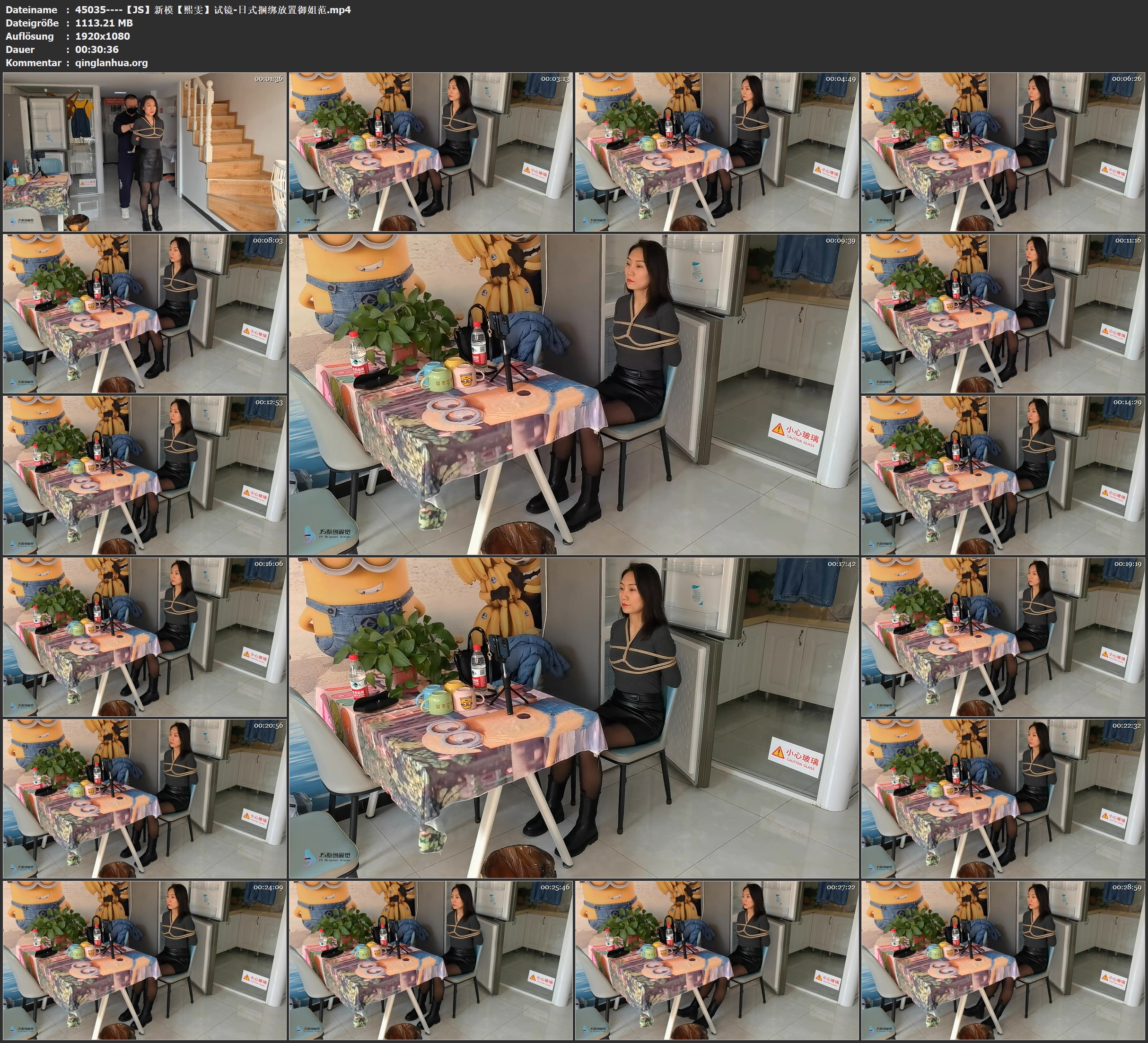The image size is (1148, 1043).
Task: Click the 00:24:09 frame thumbnail
Action: [x=145, y=960]
